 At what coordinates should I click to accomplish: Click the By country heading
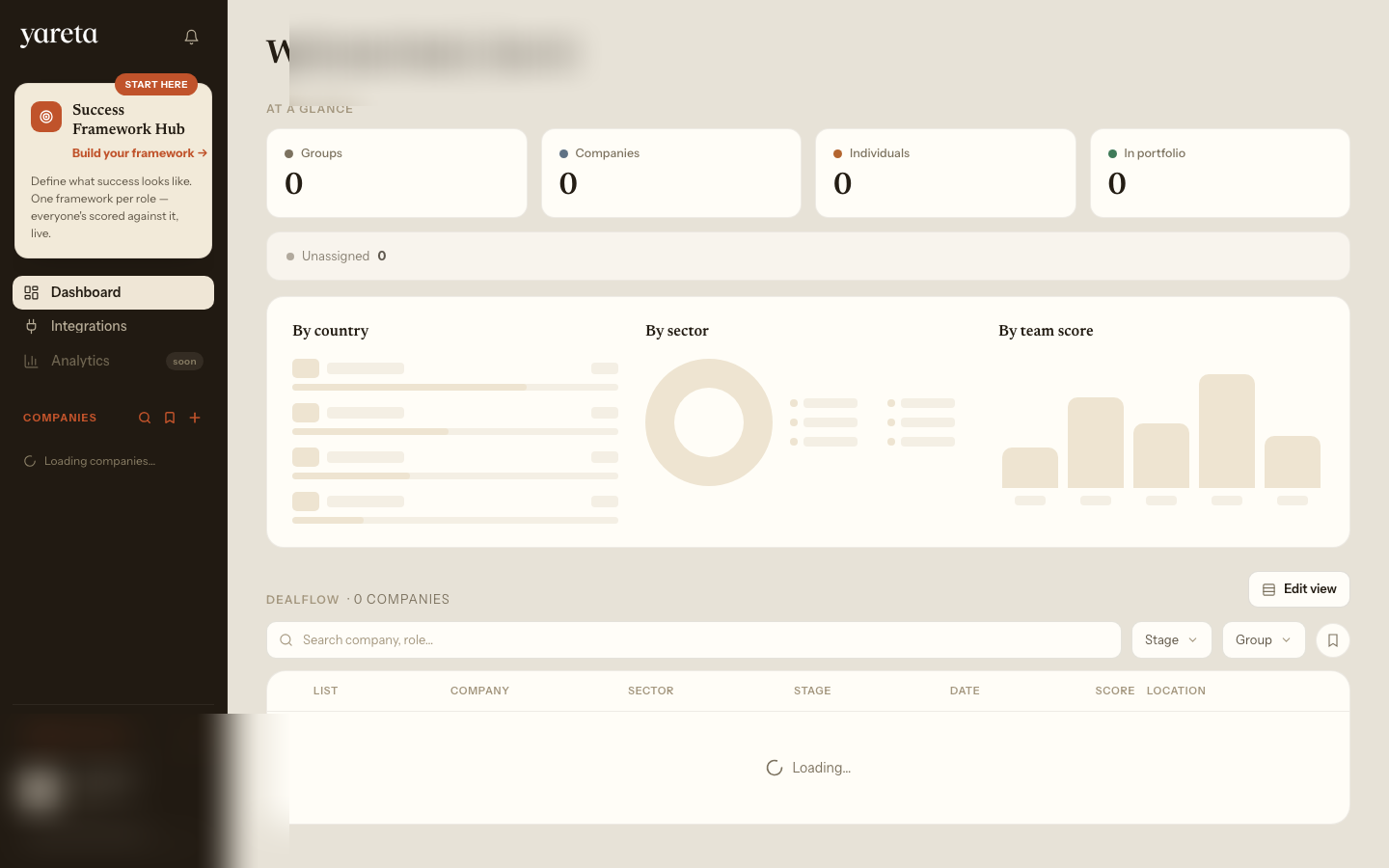(331, 331)
